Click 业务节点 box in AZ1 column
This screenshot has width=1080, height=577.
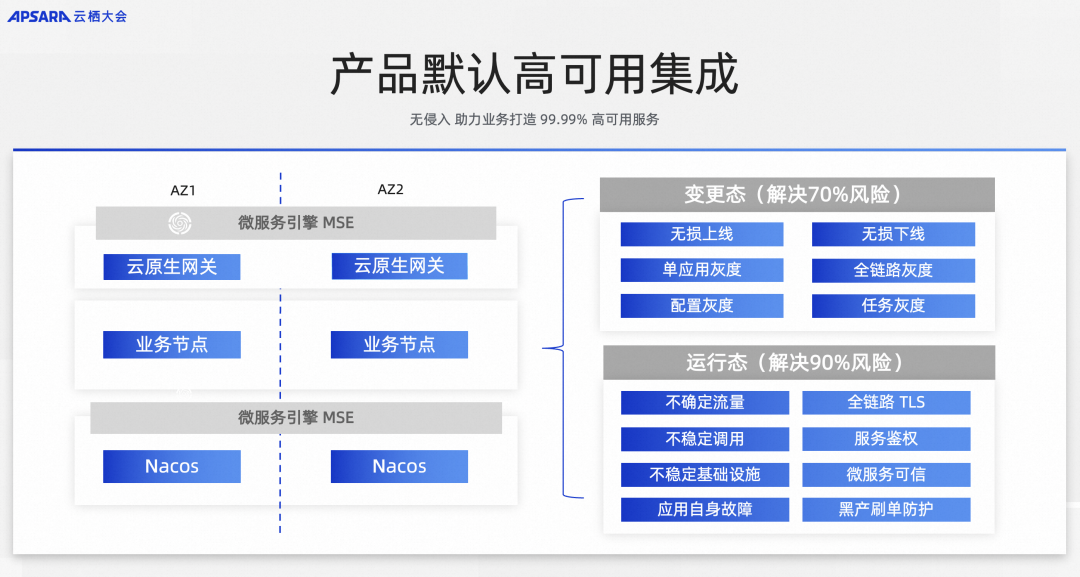[172, 344]
